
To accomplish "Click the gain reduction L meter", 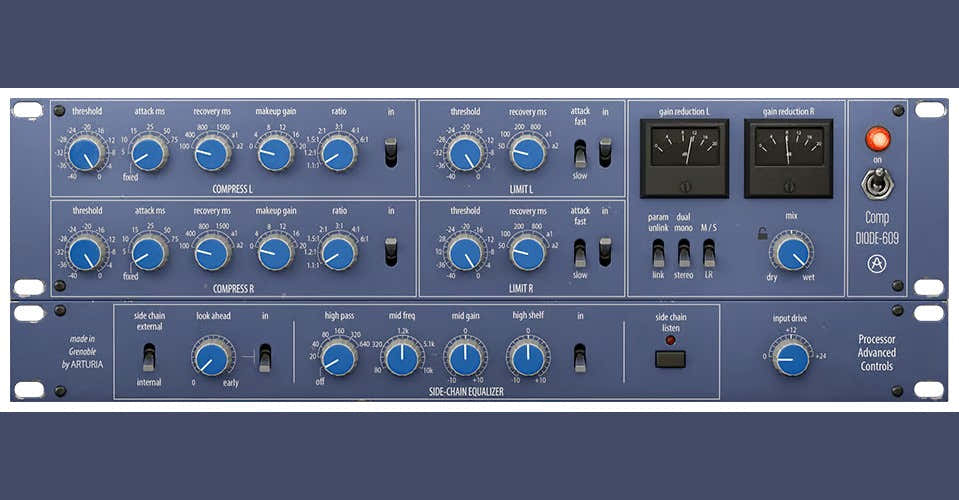I will (x=684, y=158).
